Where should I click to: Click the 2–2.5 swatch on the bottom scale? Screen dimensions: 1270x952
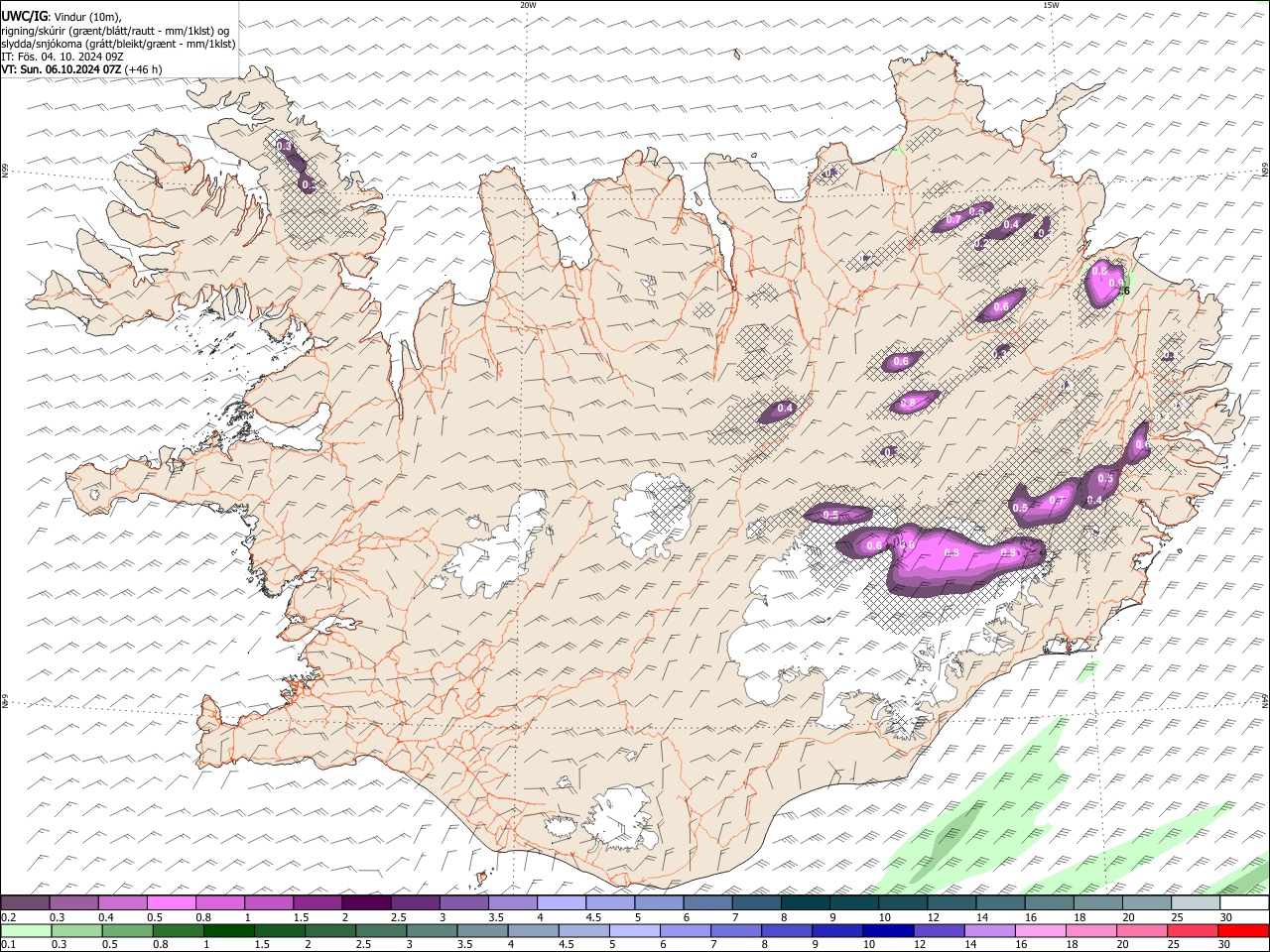[330, 930]
